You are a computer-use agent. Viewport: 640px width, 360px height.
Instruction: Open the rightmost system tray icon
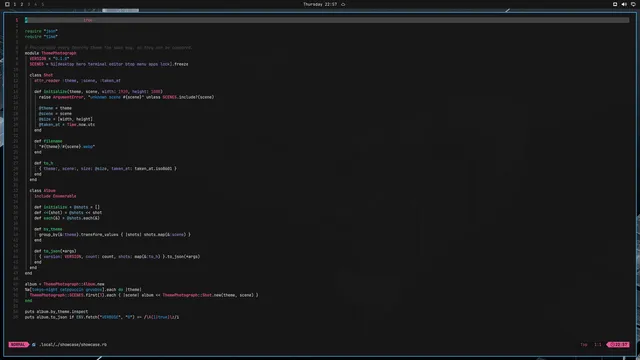[633, 4]
